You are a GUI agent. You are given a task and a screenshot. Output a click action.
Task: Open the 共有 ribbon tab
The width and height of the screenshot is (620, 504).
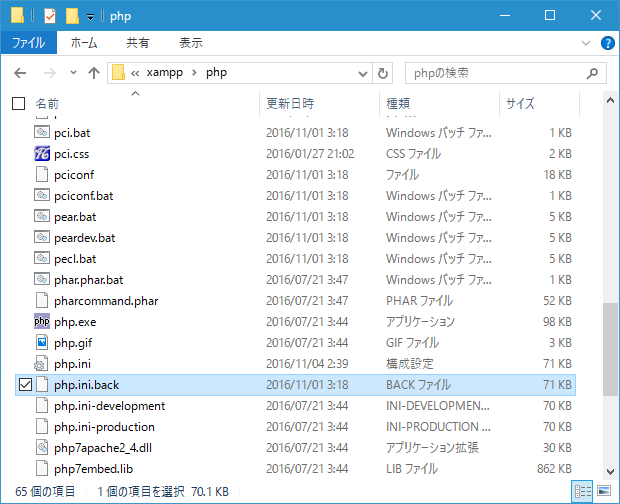pos(138,43)
